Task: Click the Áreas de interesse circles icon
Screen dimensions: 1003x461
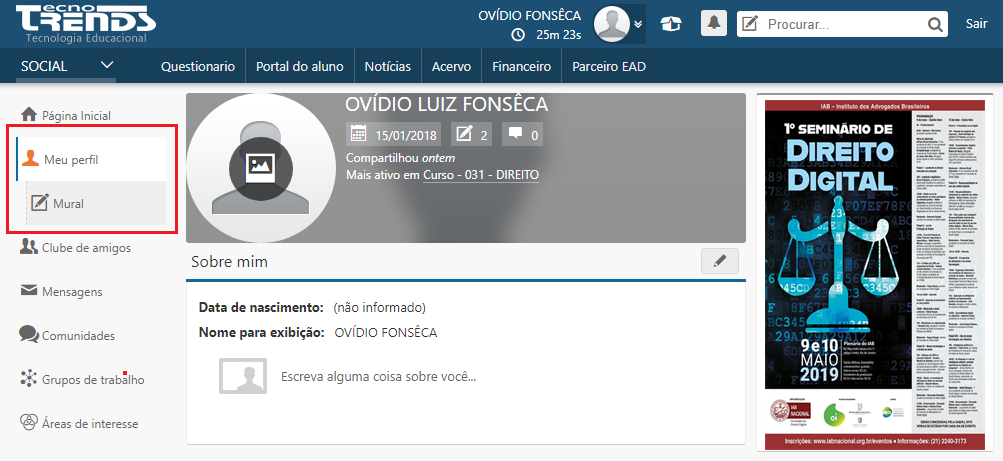Action: [29, 422]
